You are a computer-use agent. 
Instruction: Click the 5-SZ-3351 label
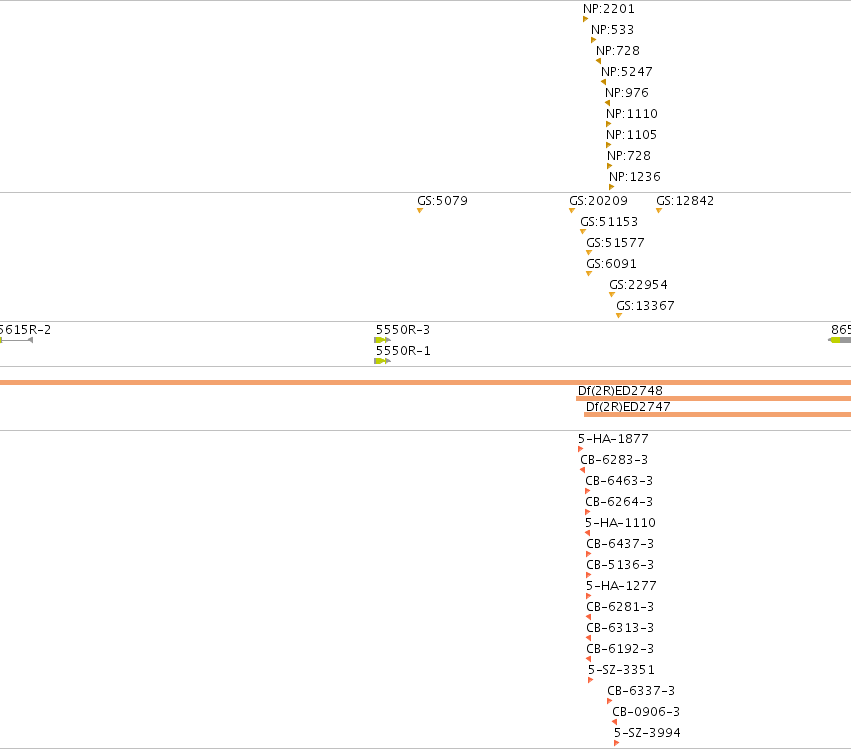pos(621,670)
